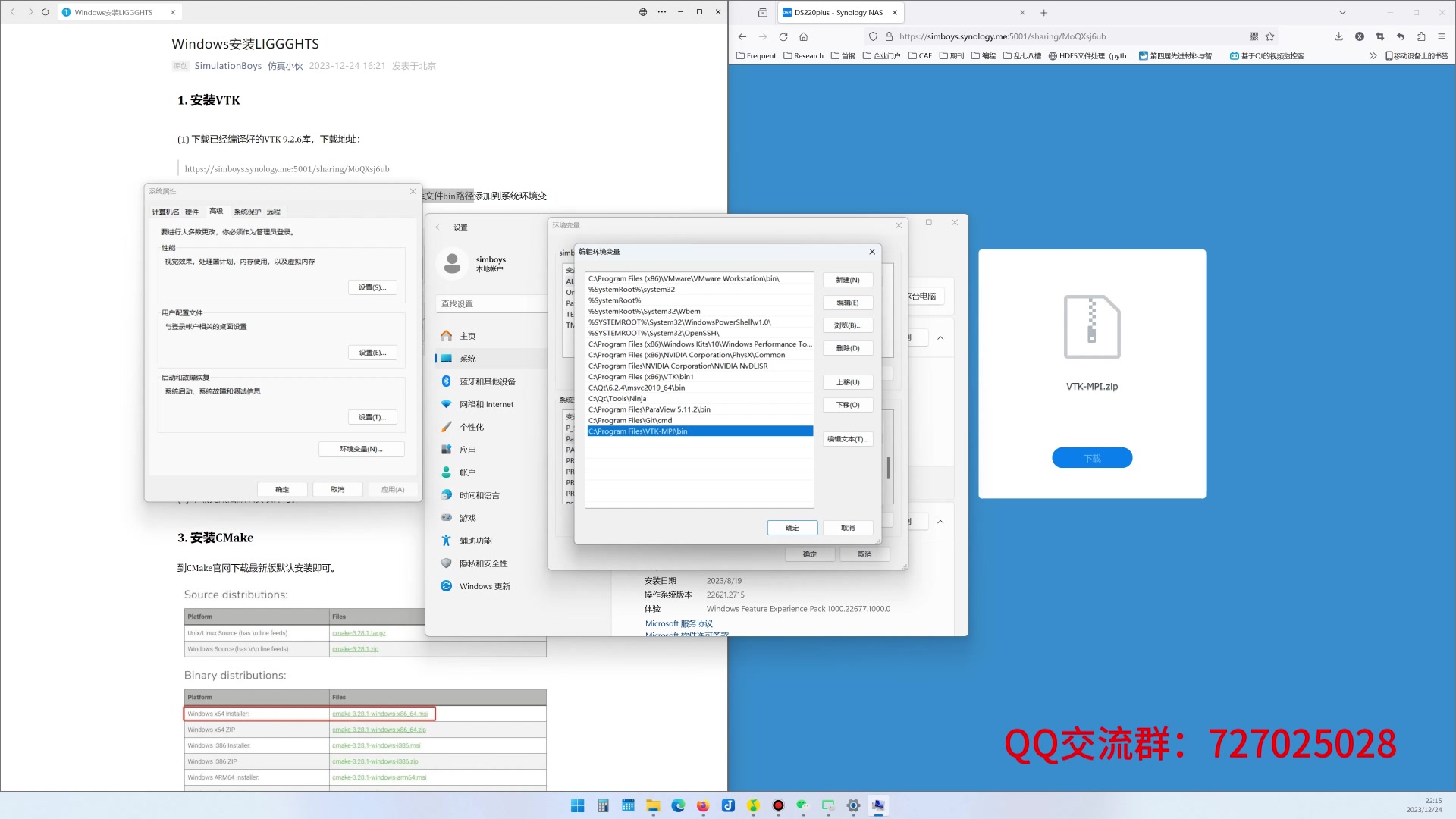This screenshot has height=819, width=1456.
Task: Open Firefox from the taskbar
Action: pos(703,805)
